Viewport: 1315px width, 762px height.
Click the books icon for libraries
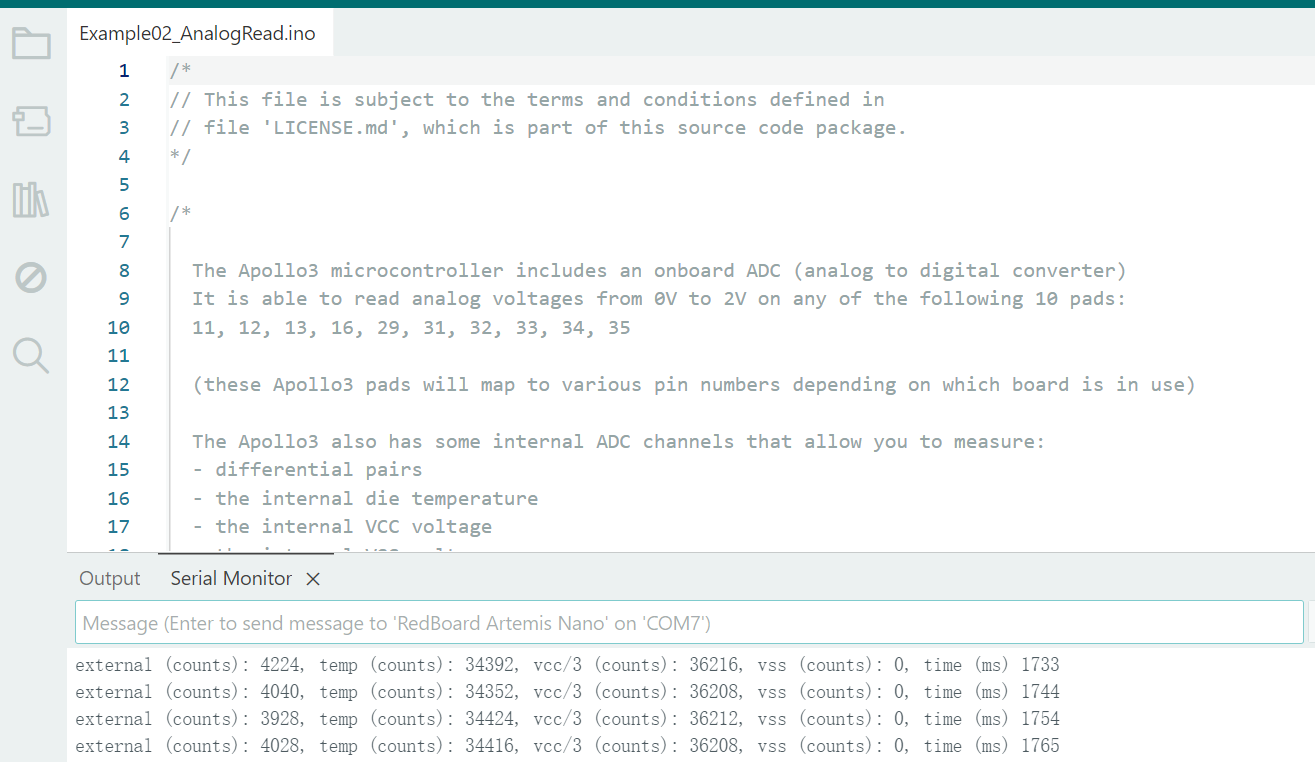(x=30, y=199)
